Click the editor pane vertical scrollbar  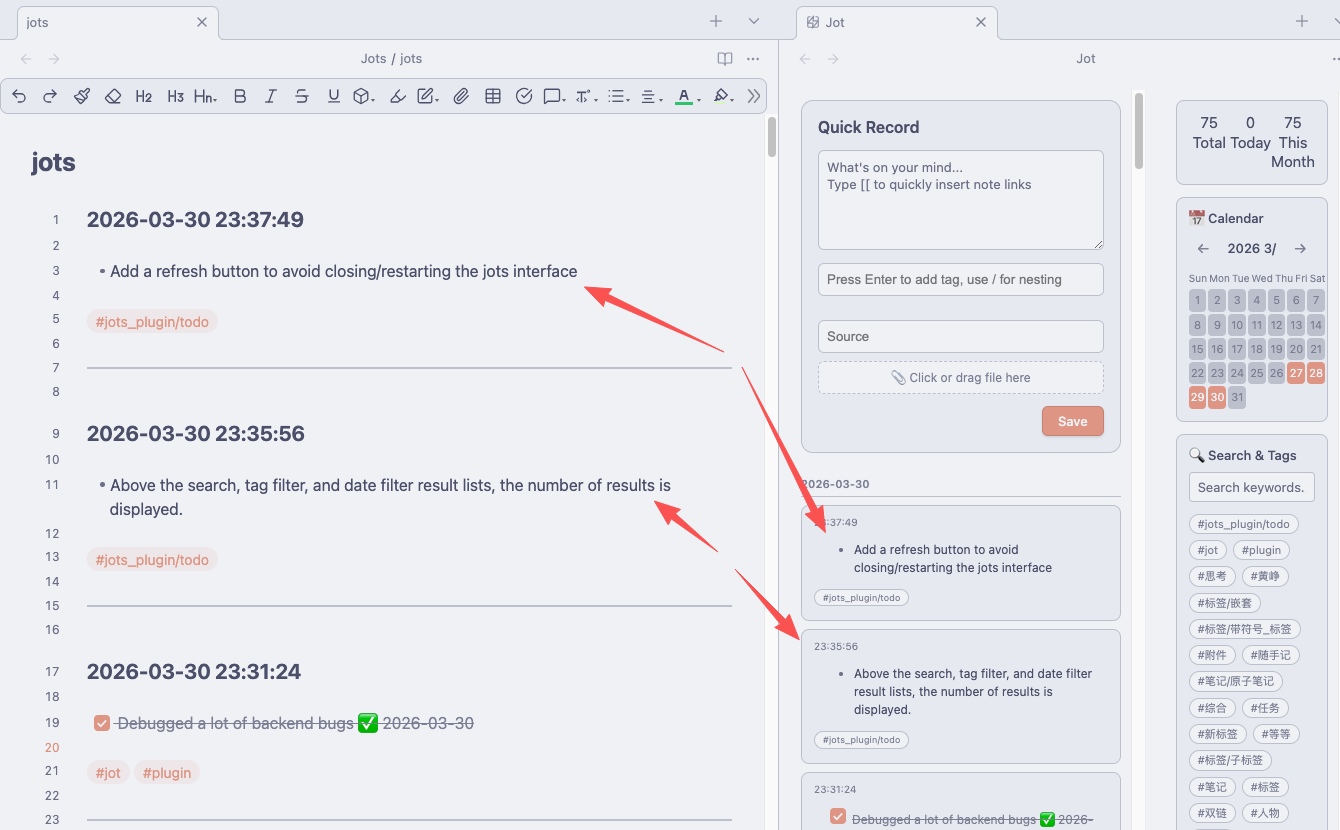pyautogui.click(x=772, y=137)
